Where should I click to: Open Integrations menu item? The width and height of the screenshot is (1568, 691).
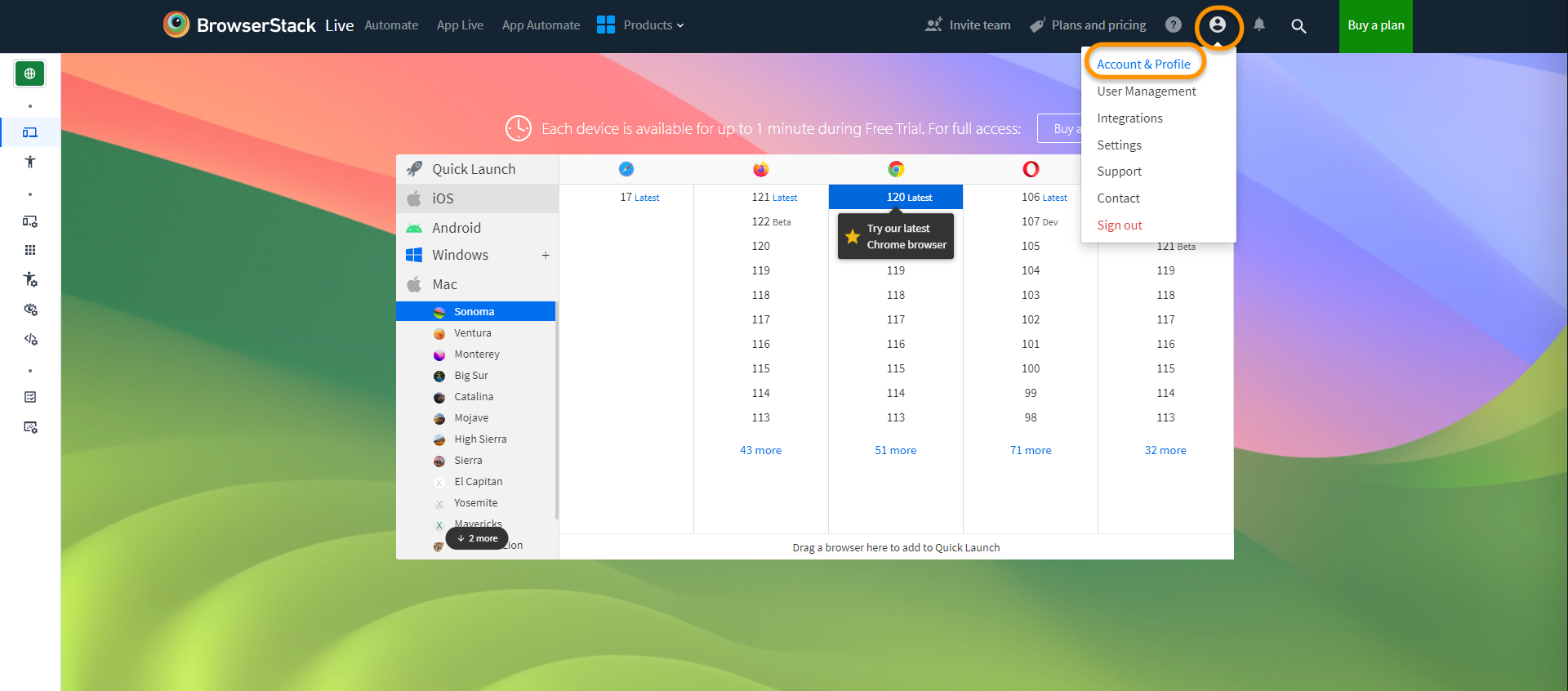[x=1129, y=118]
